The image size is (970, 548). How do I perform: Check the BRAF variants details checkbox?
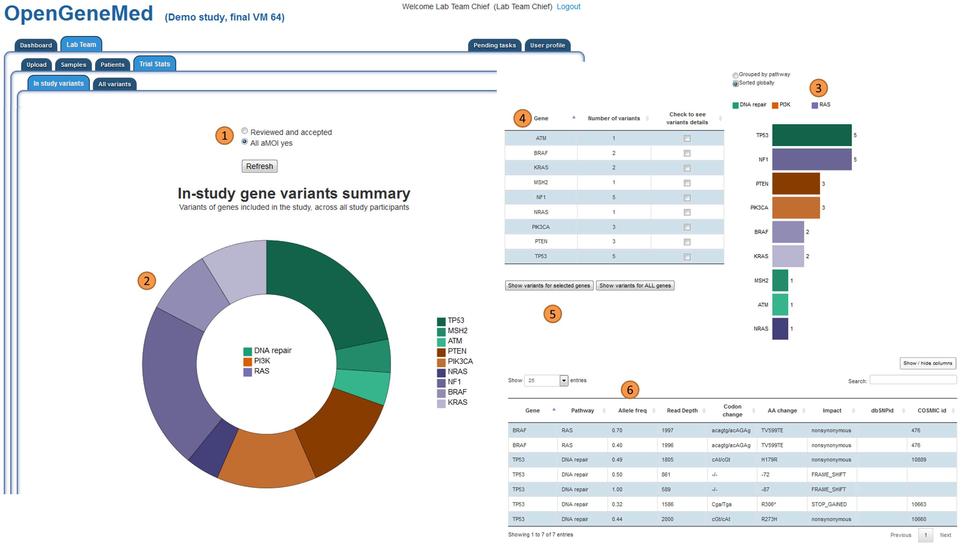[686, 153]
